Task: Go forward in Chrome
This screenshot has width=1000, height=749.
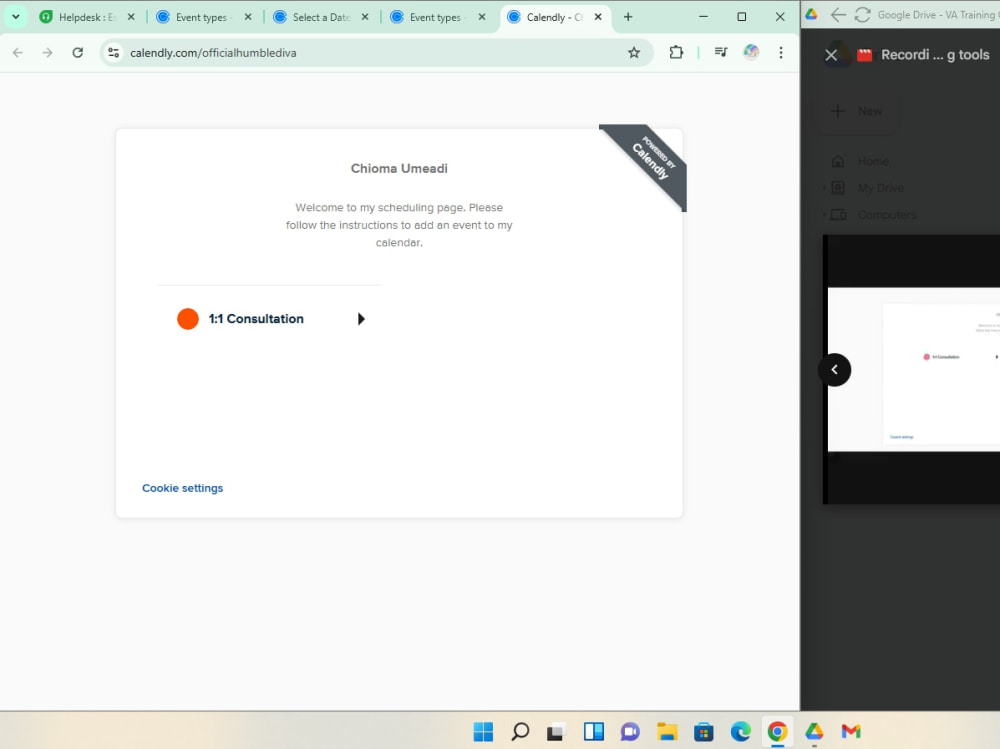Action: pyautogui.click(x=48, y=53)
